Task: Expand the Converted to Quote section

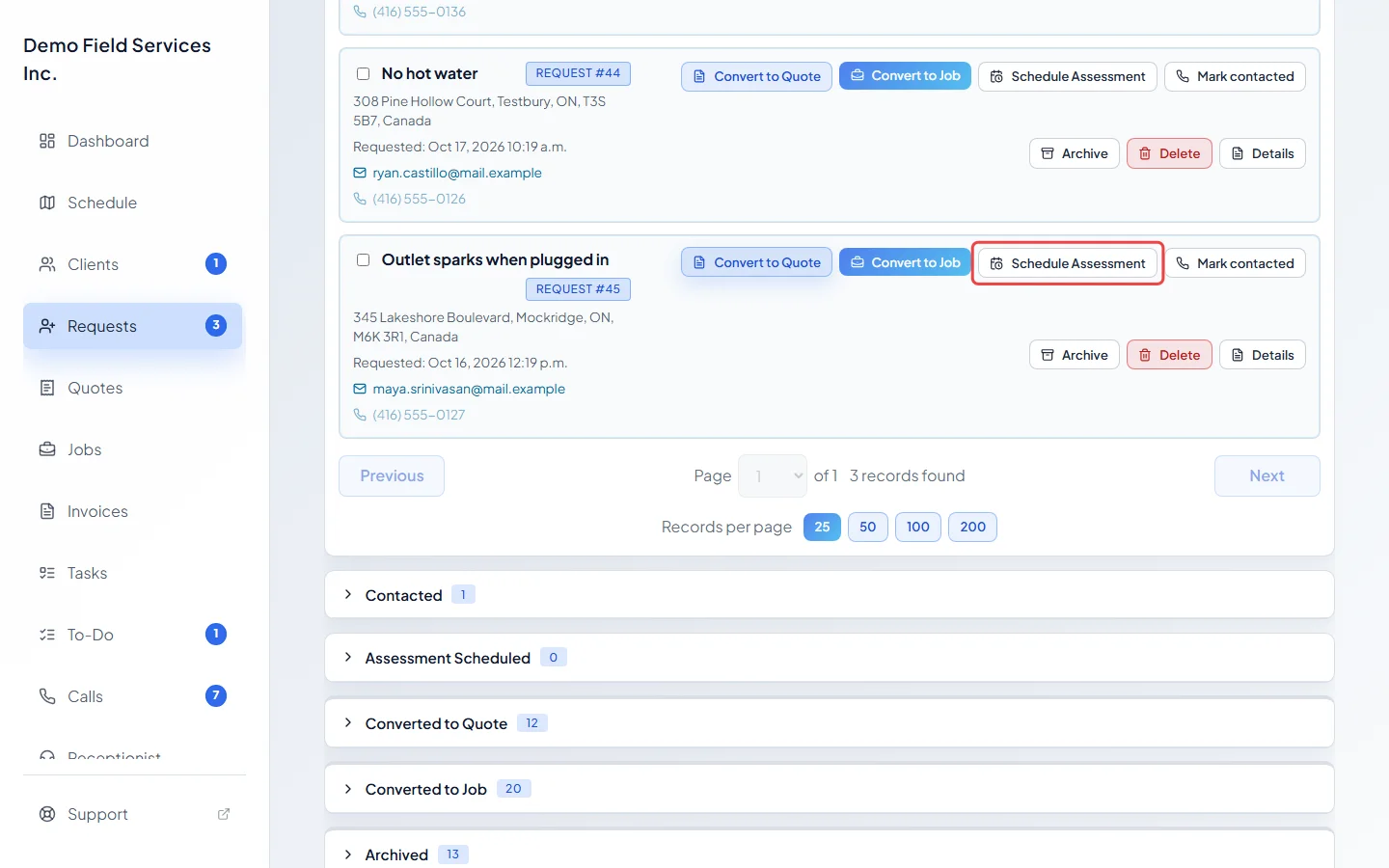Action: point(830,723)
